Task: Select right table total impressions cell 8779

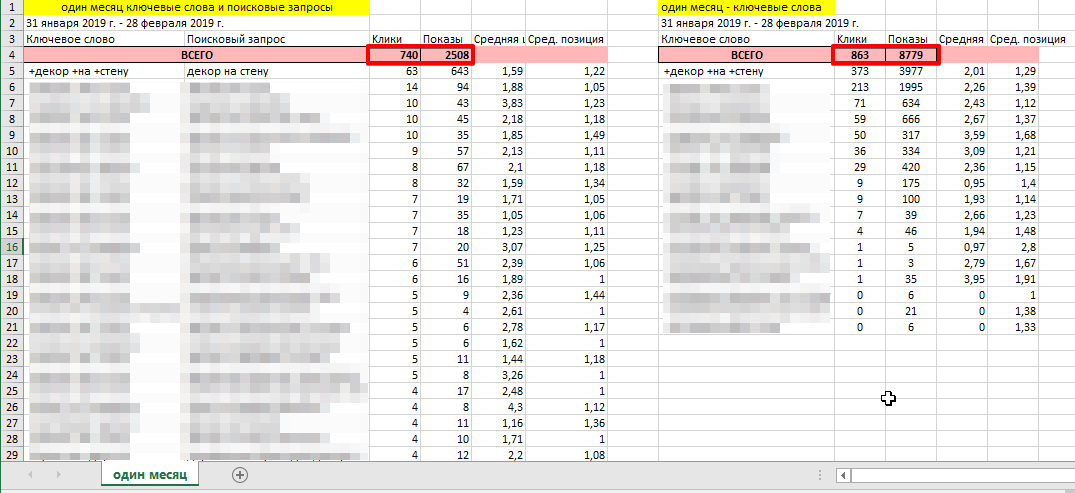Action: coord(911,56)
